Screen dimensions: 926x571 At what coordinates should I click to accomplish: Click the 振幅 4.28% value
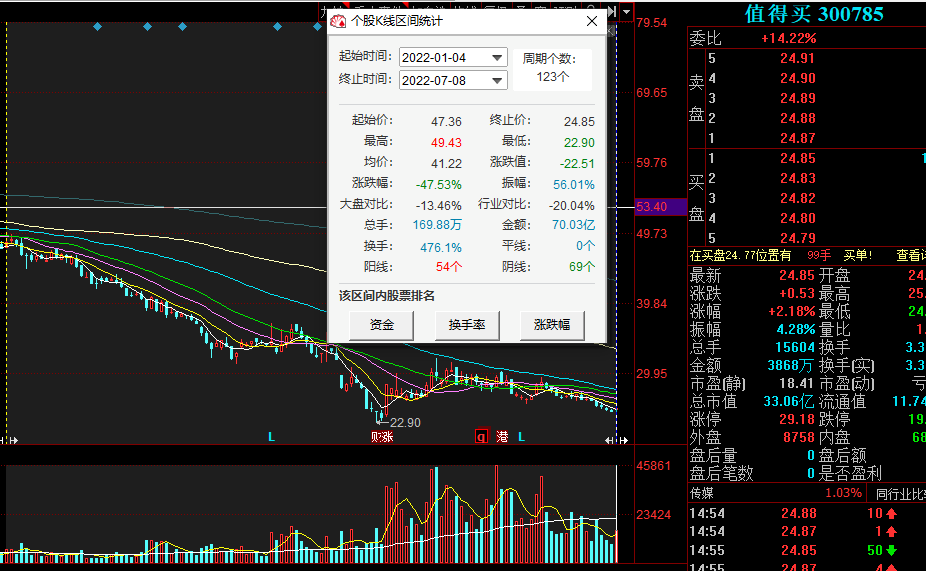tap(795, 329)
